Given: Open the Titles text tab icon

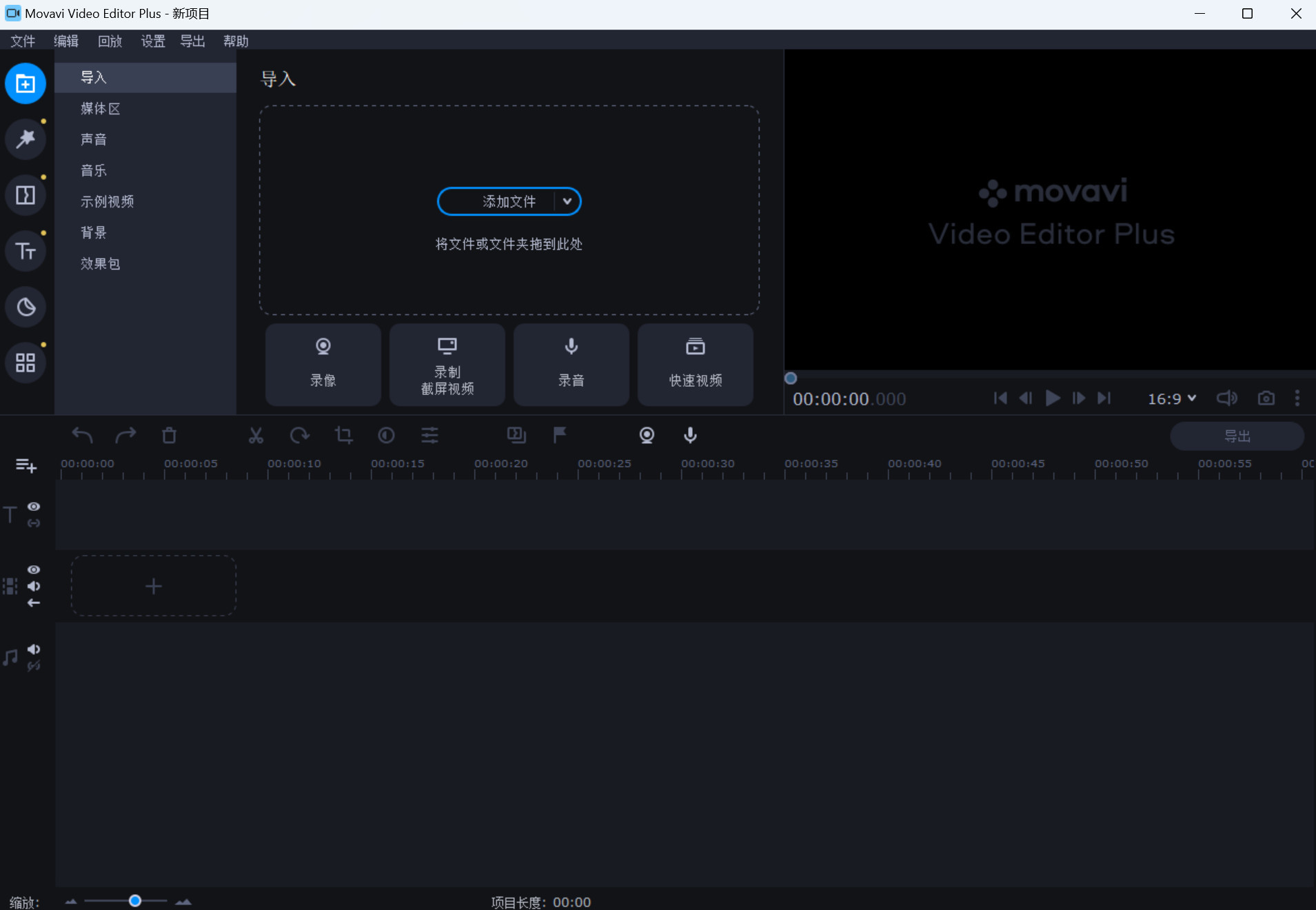Looking at the screenshot, I should coord(26,252).
